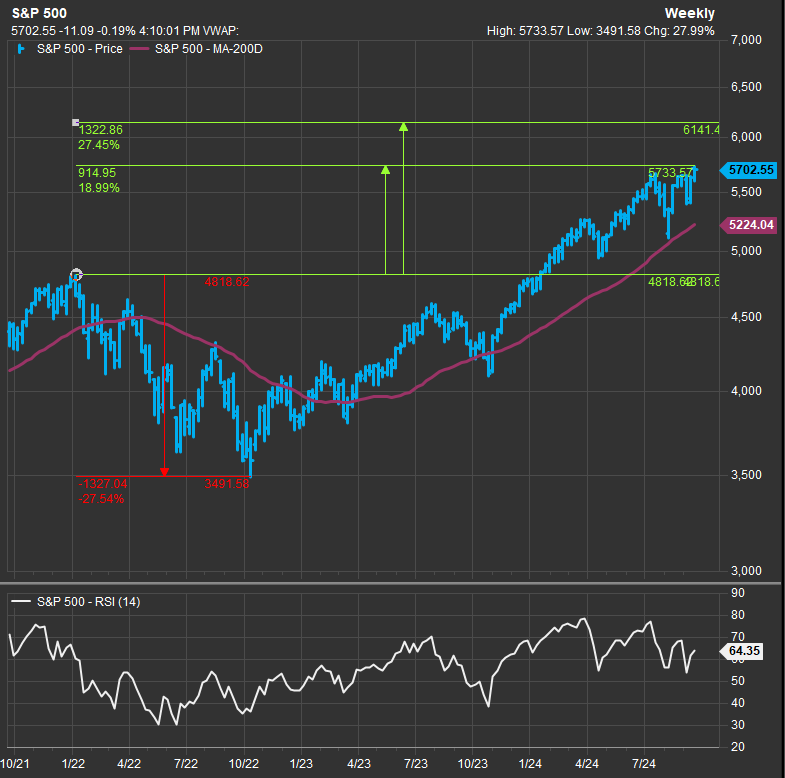Viewport: 785px width, 778px height.
Task: Click the 914.95 green measurement label
Action: (97, 173)
